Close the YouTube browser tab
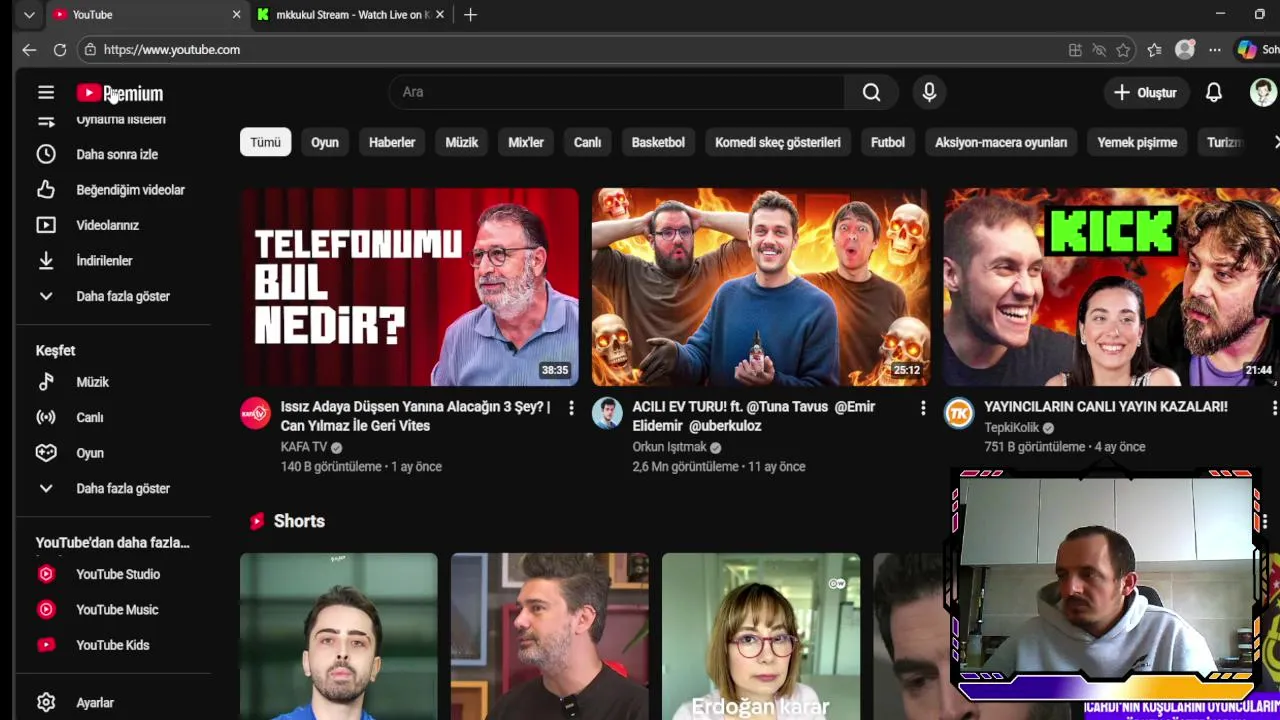This screenshot has width=1280, height=720. click(x=236, y=15)
